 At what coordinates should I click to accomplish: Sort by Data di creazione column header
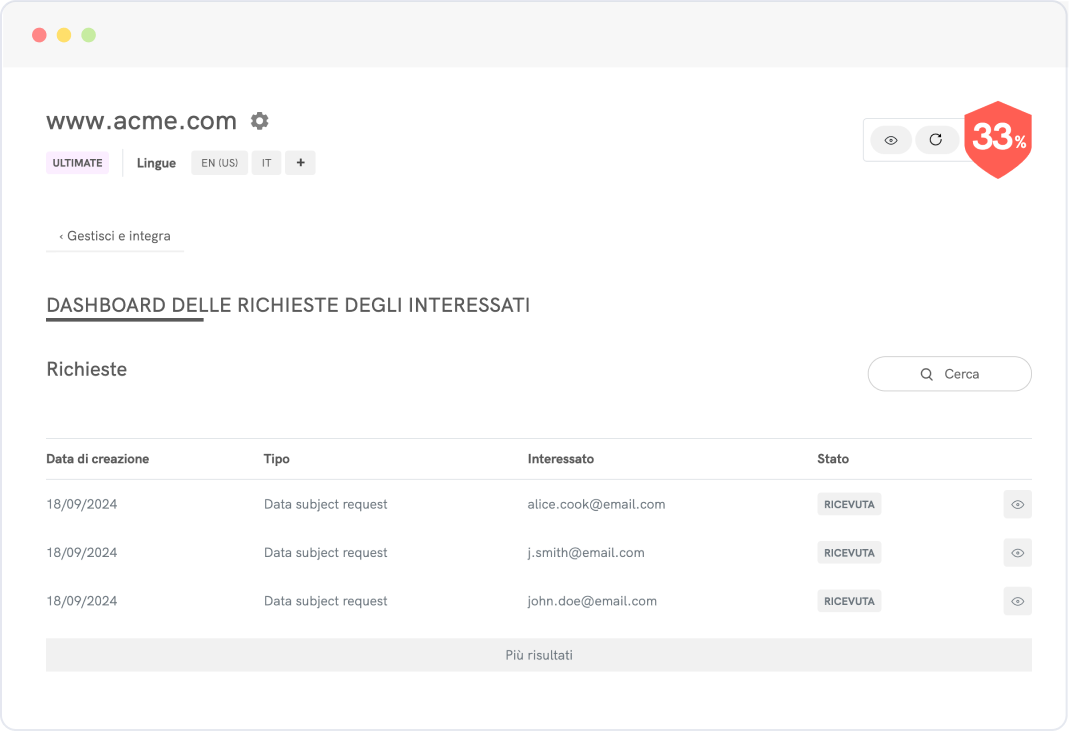point(97,459)
